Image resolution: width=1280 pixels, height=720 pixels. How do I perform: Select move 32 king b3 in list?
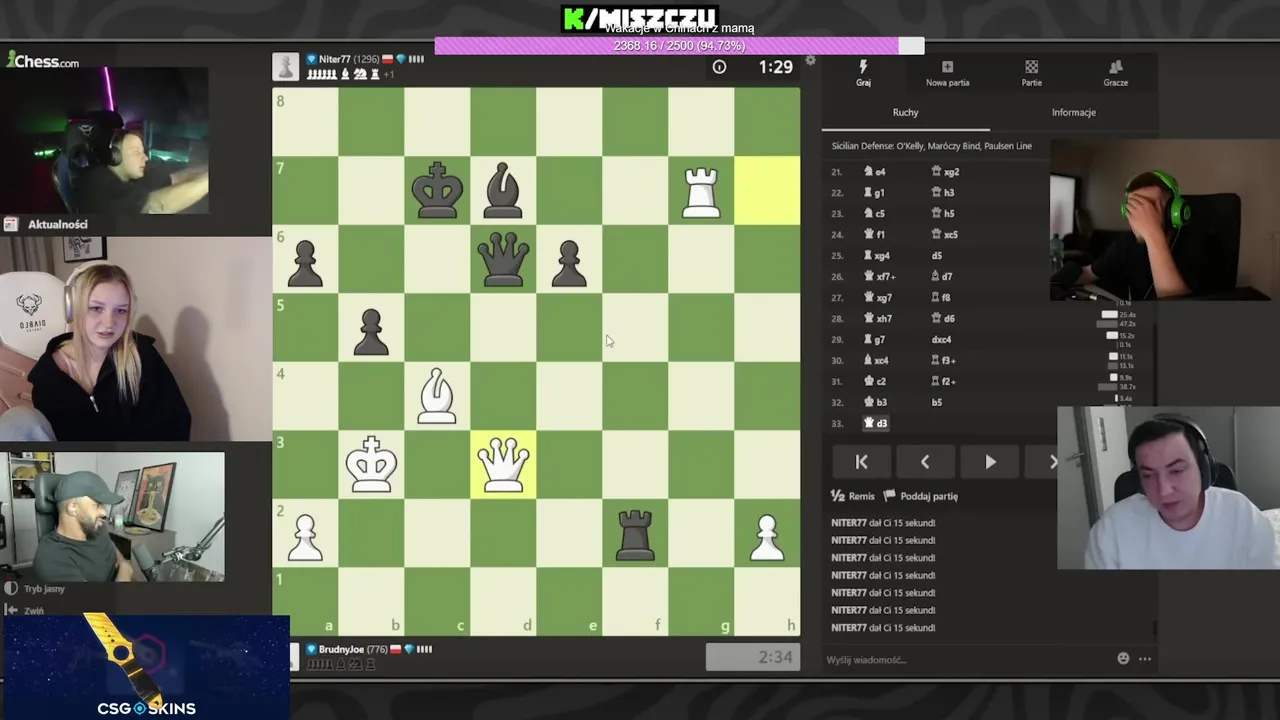click(x=875, y=403)
